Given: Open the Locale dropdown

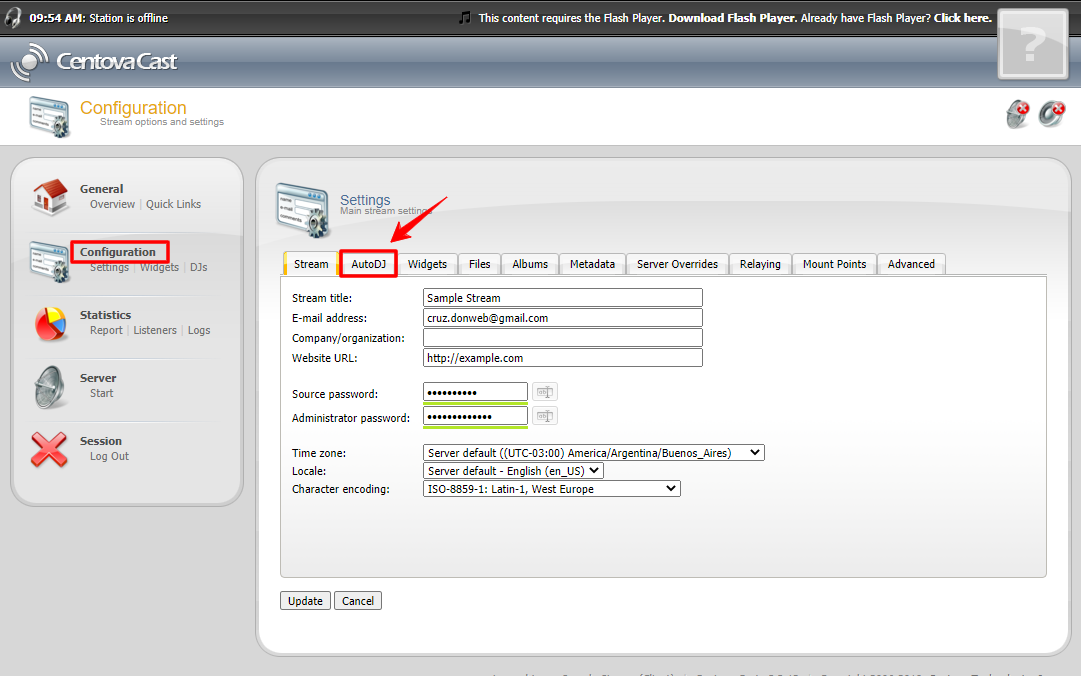Looking at the screenshot, I should click(514, 471).
